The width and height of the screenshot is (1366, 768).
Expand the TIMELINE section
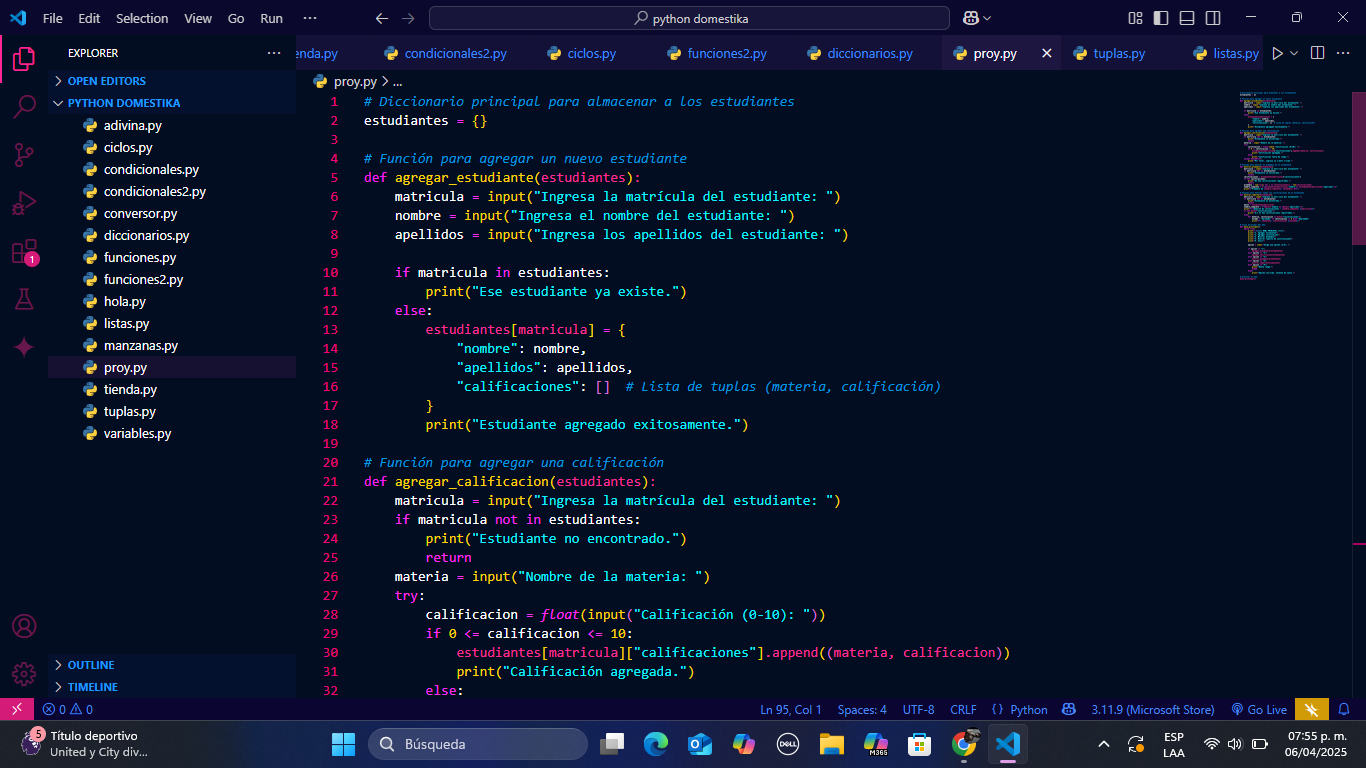tap(92, 687)
